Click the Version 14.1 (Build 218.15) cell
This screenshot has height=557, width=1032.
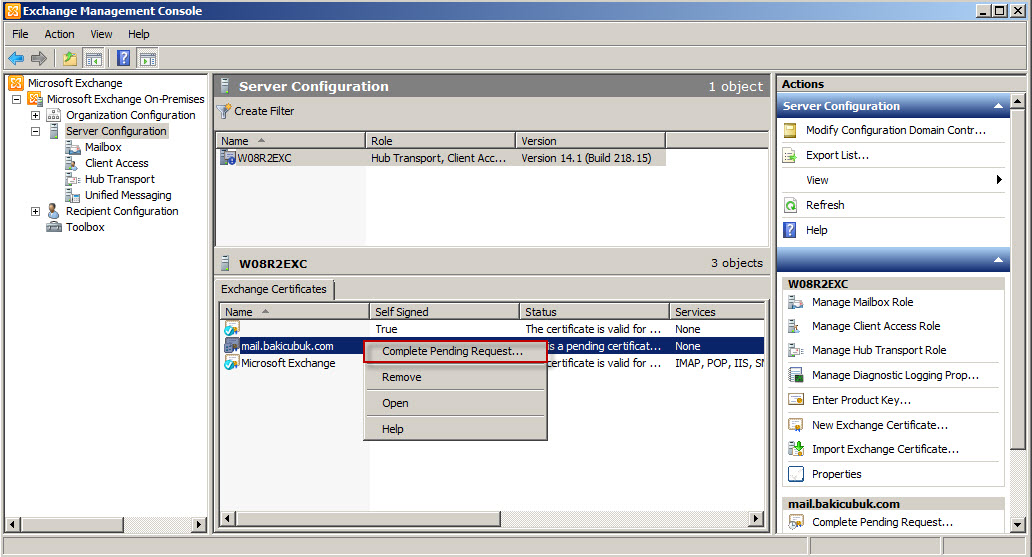point(586,158)
